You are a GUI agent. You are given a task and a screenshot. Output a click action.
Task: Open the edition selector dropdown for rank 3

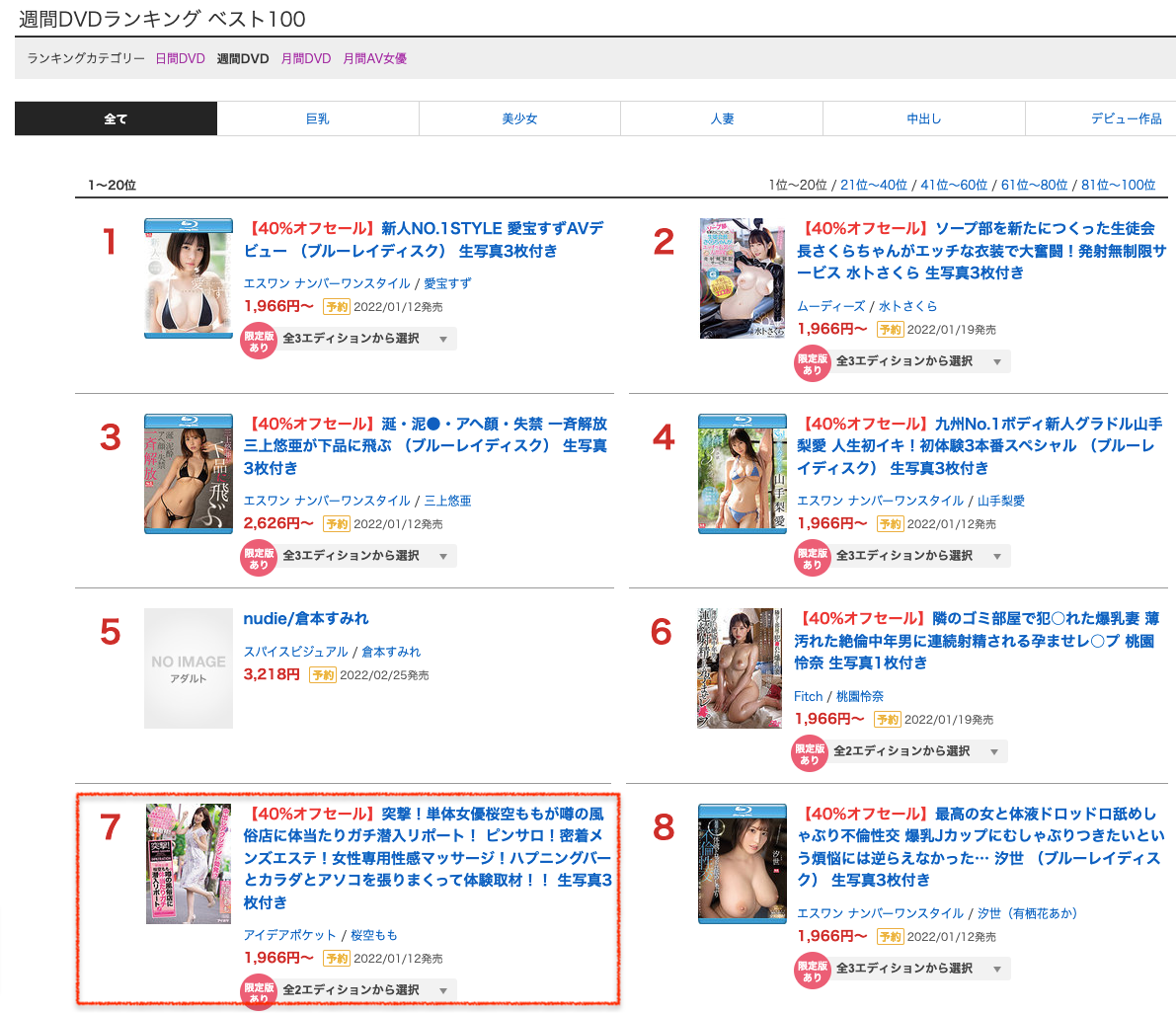367,556
